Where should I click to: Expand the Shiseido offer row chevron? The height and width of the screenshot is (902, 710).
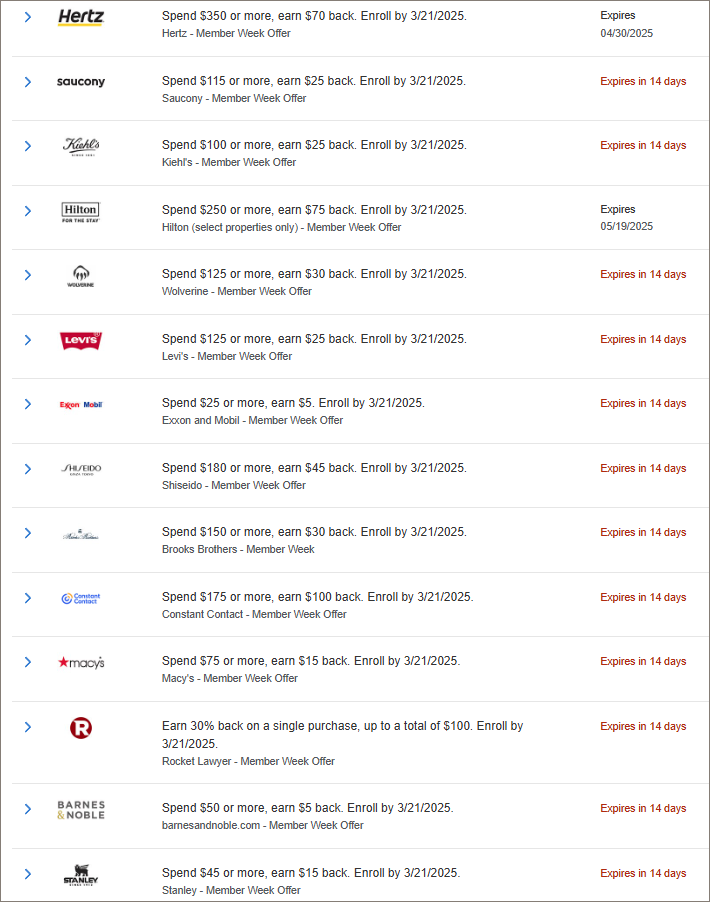point(28,469)
